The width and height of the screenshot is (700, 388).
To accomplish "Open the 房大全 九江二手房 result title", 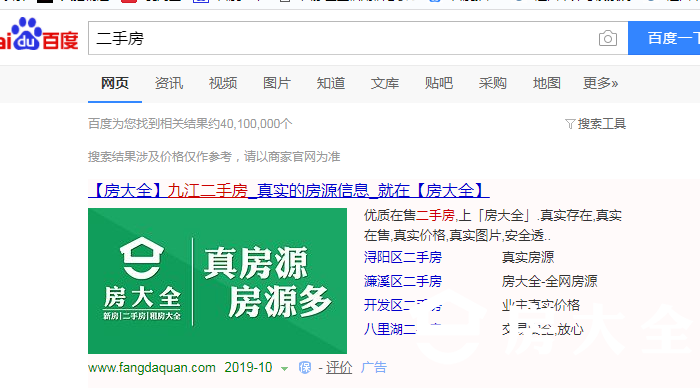I will pos(288,191).
